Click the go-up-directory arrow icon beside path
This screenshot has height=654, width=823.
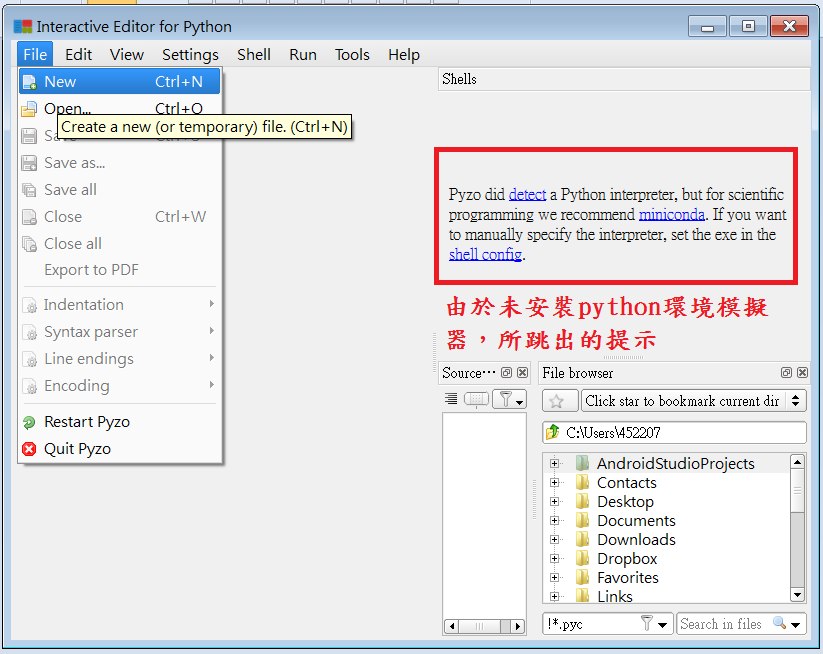pos(553,433)
